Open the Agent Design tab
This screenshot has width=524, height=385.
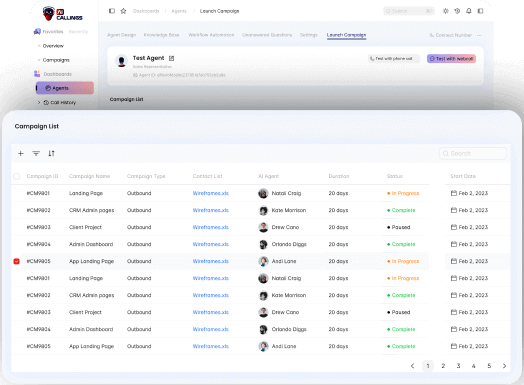point(122,35)
